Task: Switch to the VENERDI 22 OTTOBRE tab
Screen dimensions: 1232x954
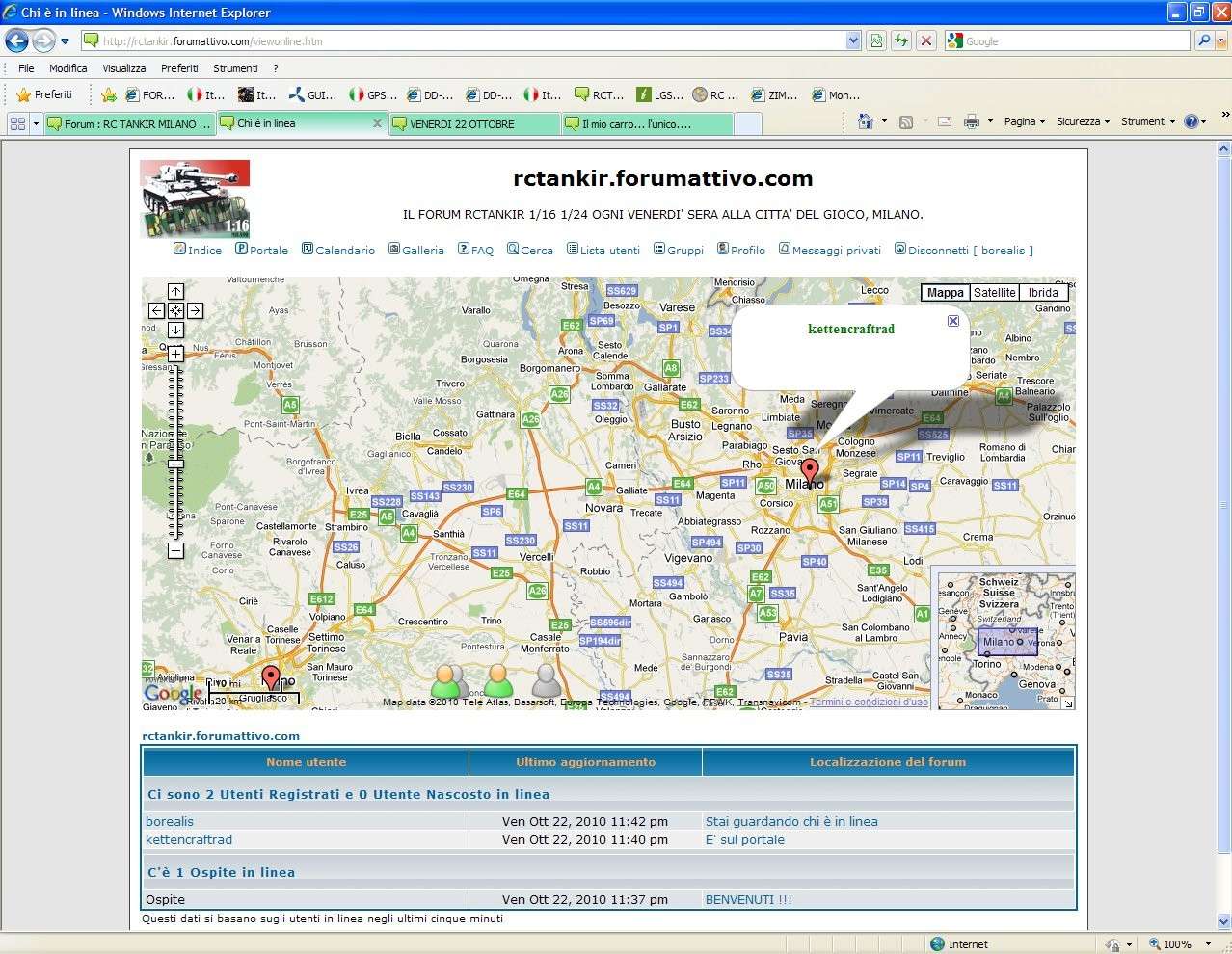Action: [474, 124]
